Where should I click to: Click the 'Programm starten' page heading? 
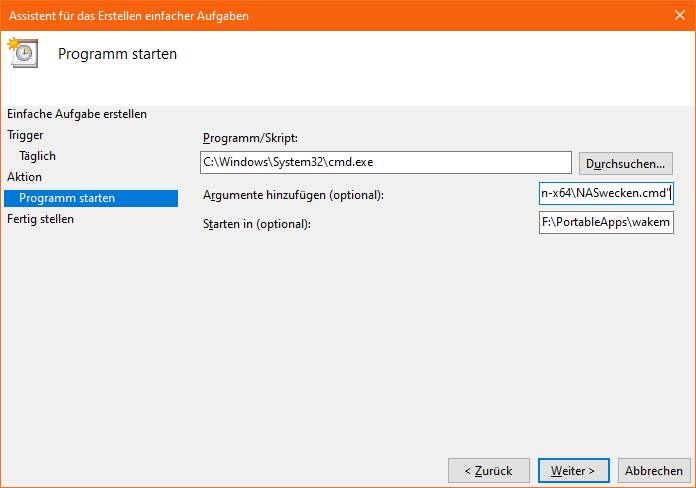[x=117, y=54]
